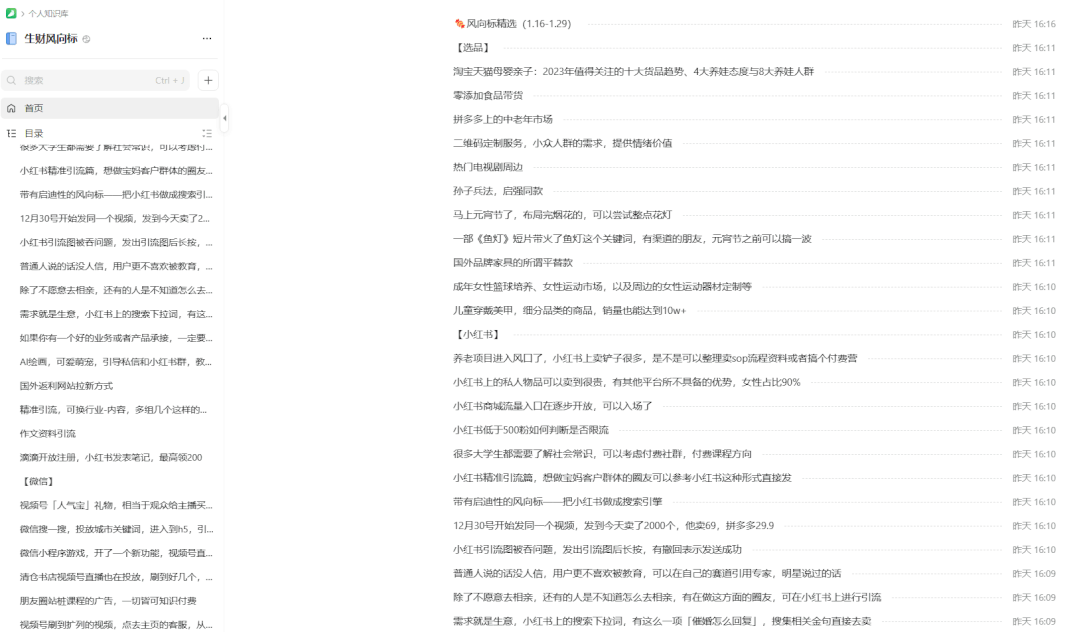
Task: Open the 零添加食品带货 entry
Action: click(488, 95)
